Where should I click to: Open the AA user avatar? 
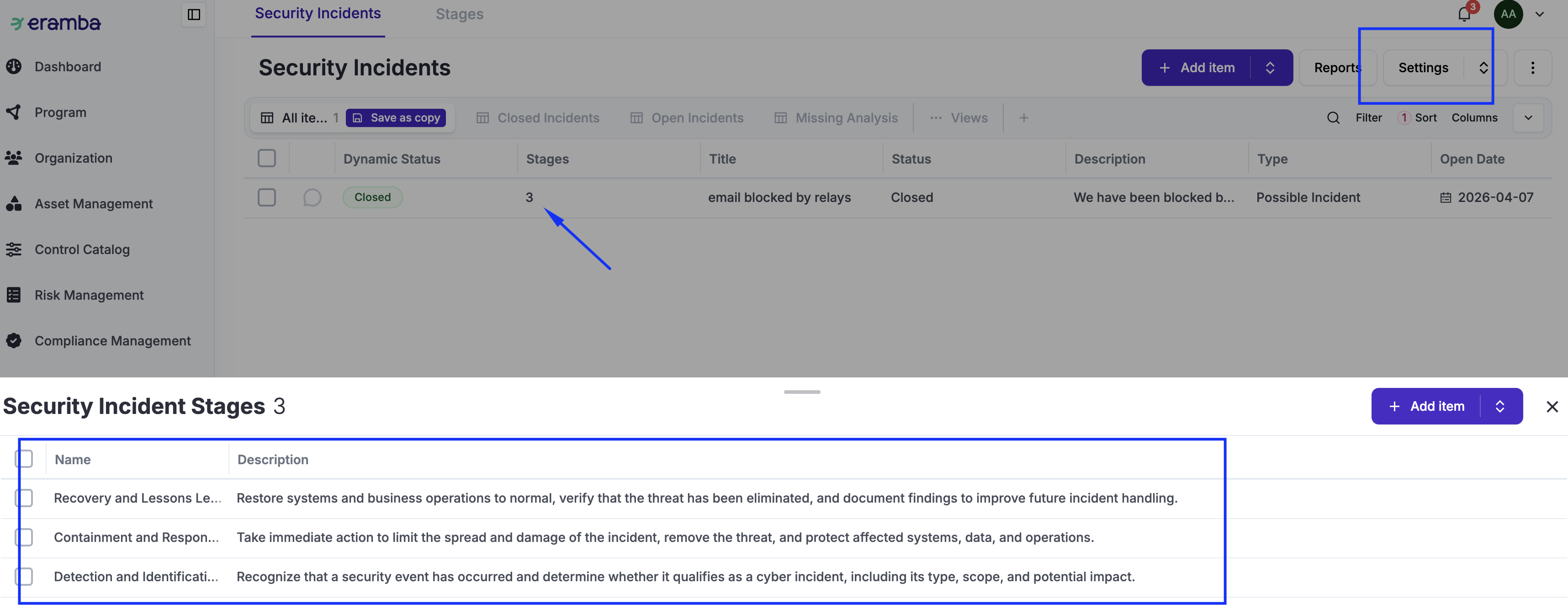coord(1508,14)
